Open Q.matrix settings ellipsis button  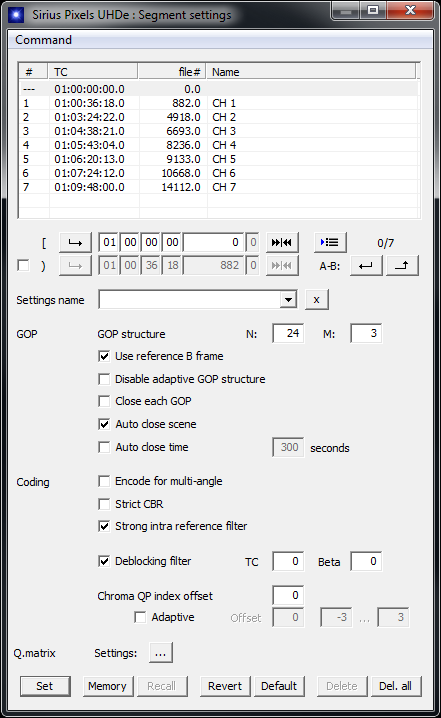(161, 653)
